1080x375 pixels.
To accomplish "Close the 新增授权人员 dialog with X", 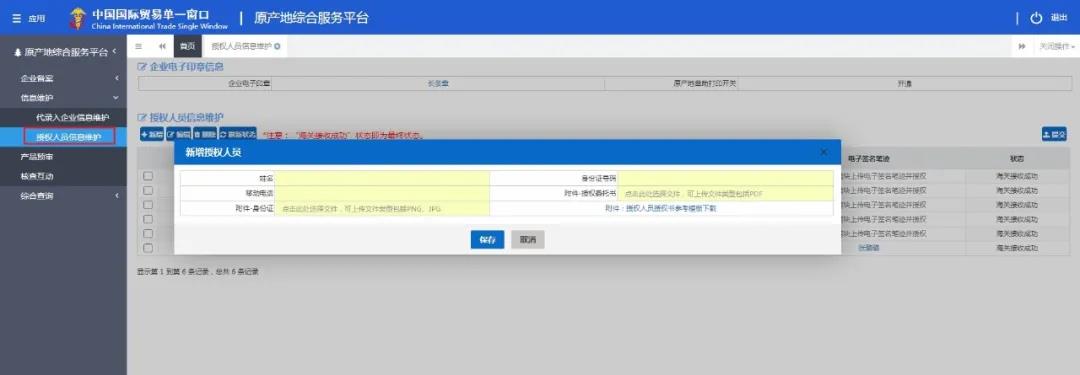I will pos(824,152).
